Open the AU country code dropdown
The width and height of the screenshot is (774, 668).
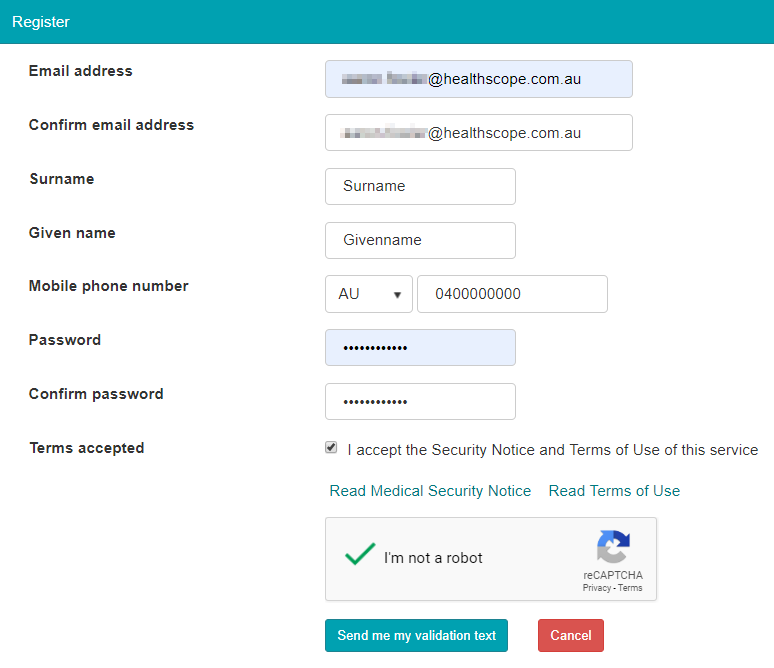[368, 294]
